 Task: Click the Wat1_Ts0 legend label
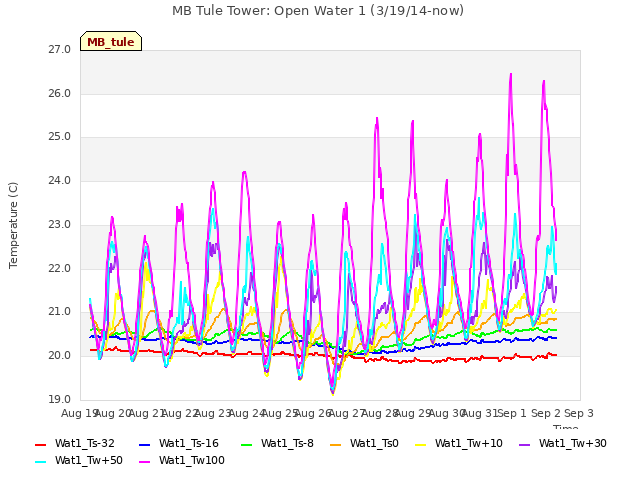tap(374, 443)
